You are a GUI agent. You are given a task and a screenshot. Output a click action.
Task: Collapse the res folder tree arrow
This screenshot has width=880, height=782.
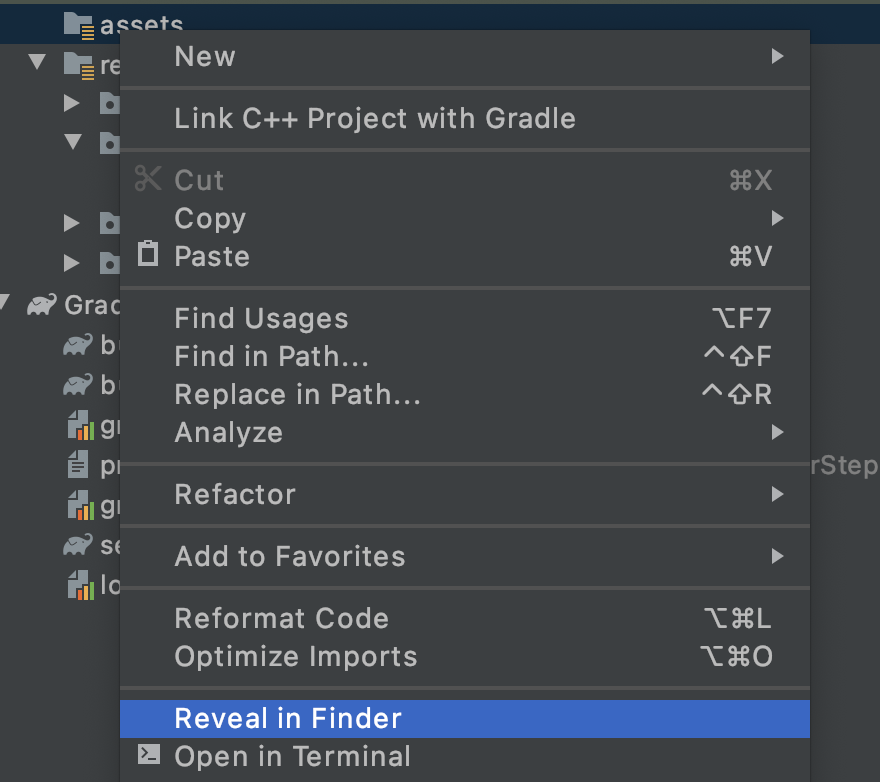tap(38, 63)
